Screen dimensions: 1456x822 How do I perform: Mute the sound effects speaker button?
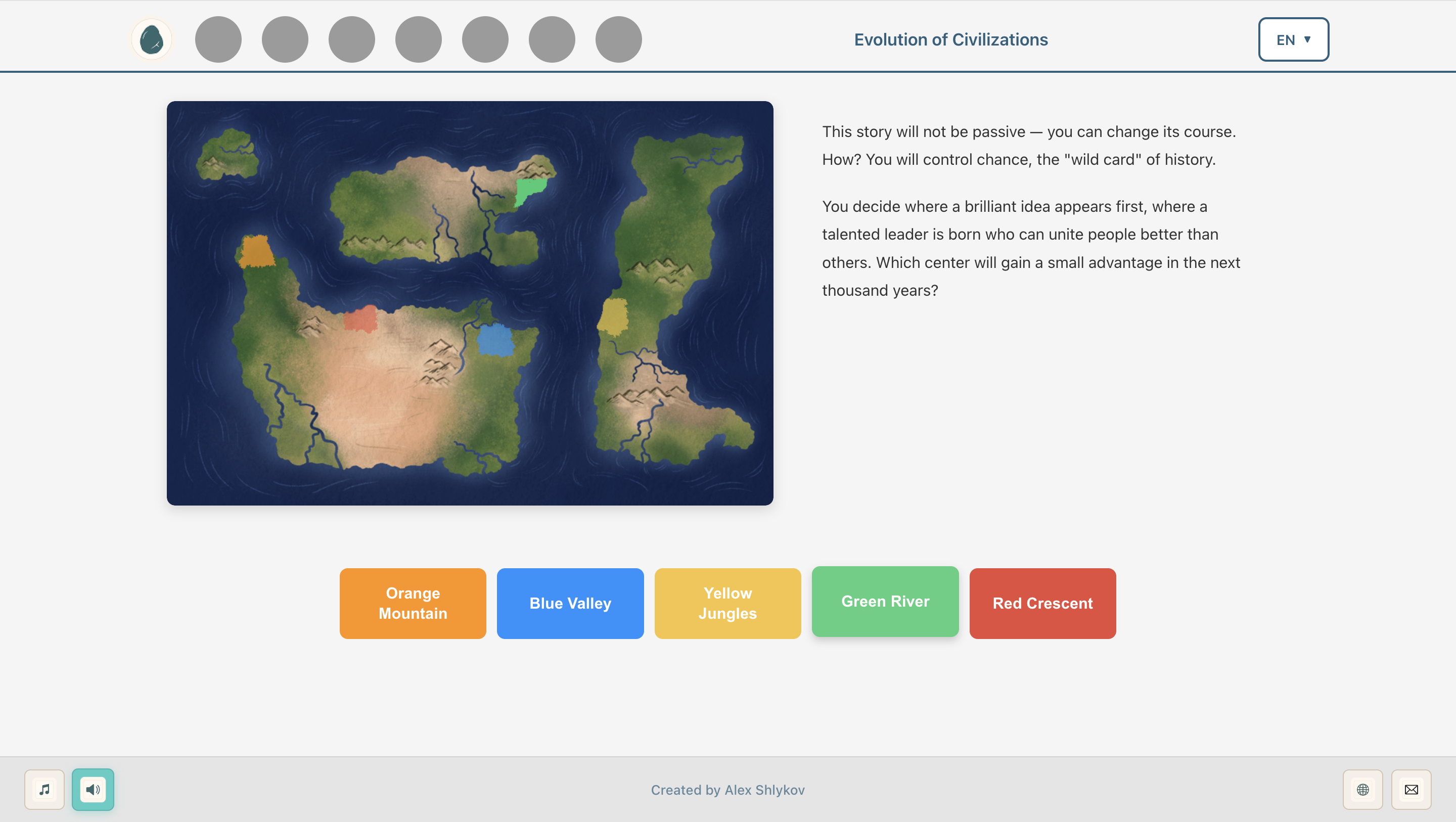[93, 789]
